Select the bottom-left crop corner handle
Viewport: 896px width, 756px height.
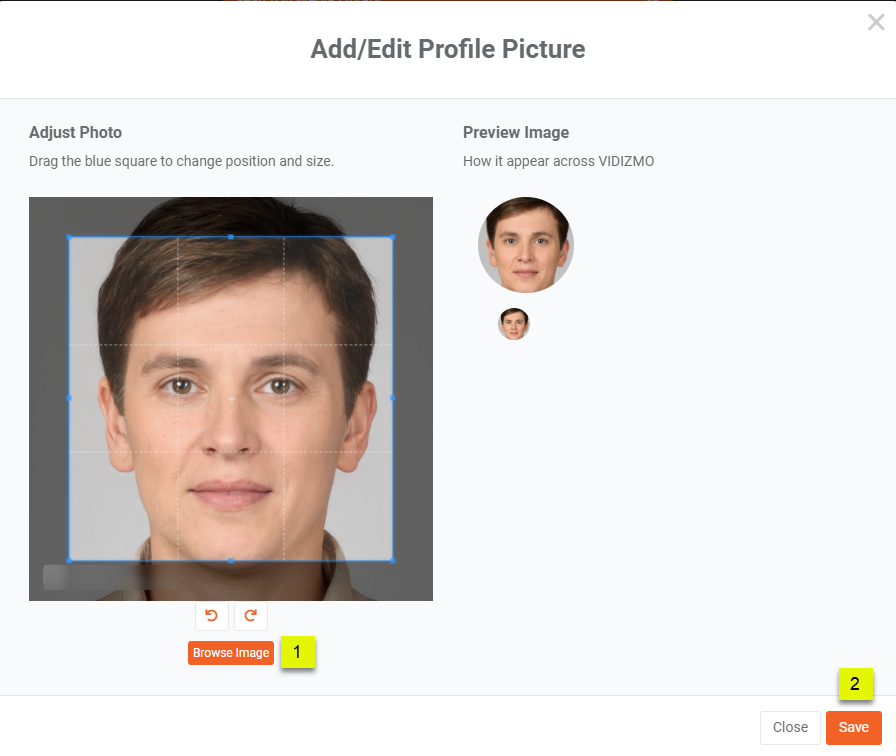point(69,561)
